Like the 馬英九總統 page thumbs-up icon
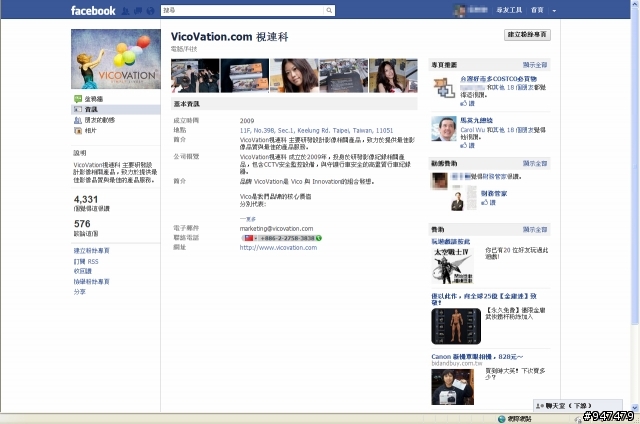 coord(463,145)
